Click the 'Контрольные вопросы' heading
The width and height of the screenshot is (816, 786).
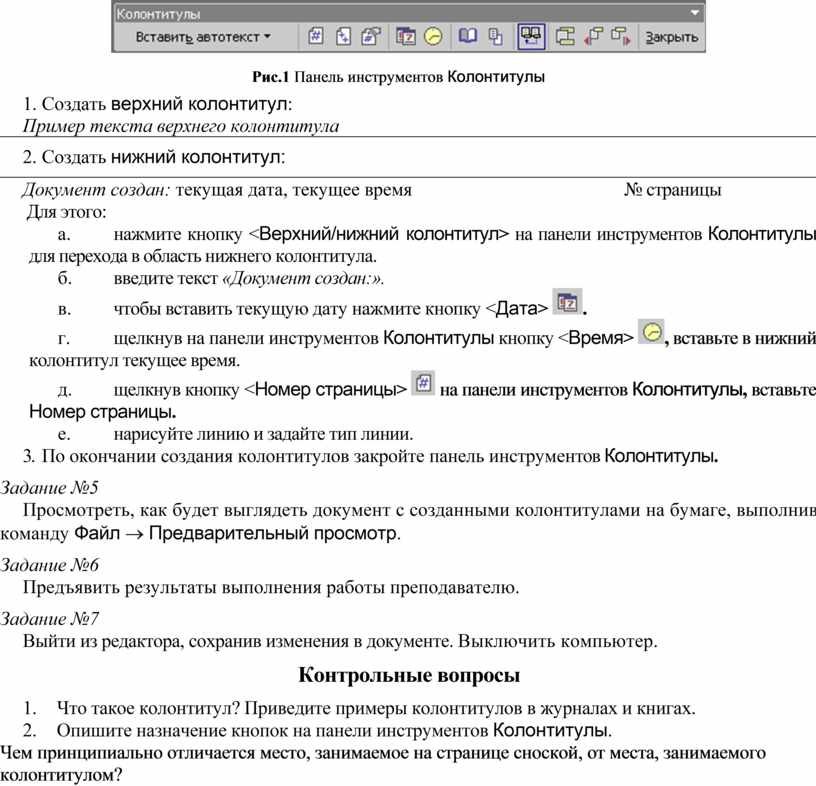click(x=409, y=675)
